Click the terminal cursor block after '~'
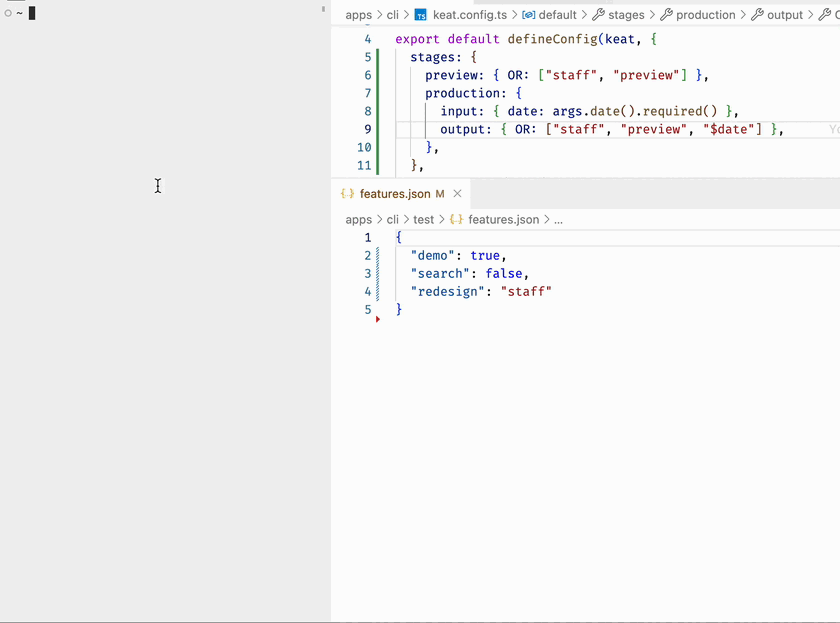 [x=32, y=13]
